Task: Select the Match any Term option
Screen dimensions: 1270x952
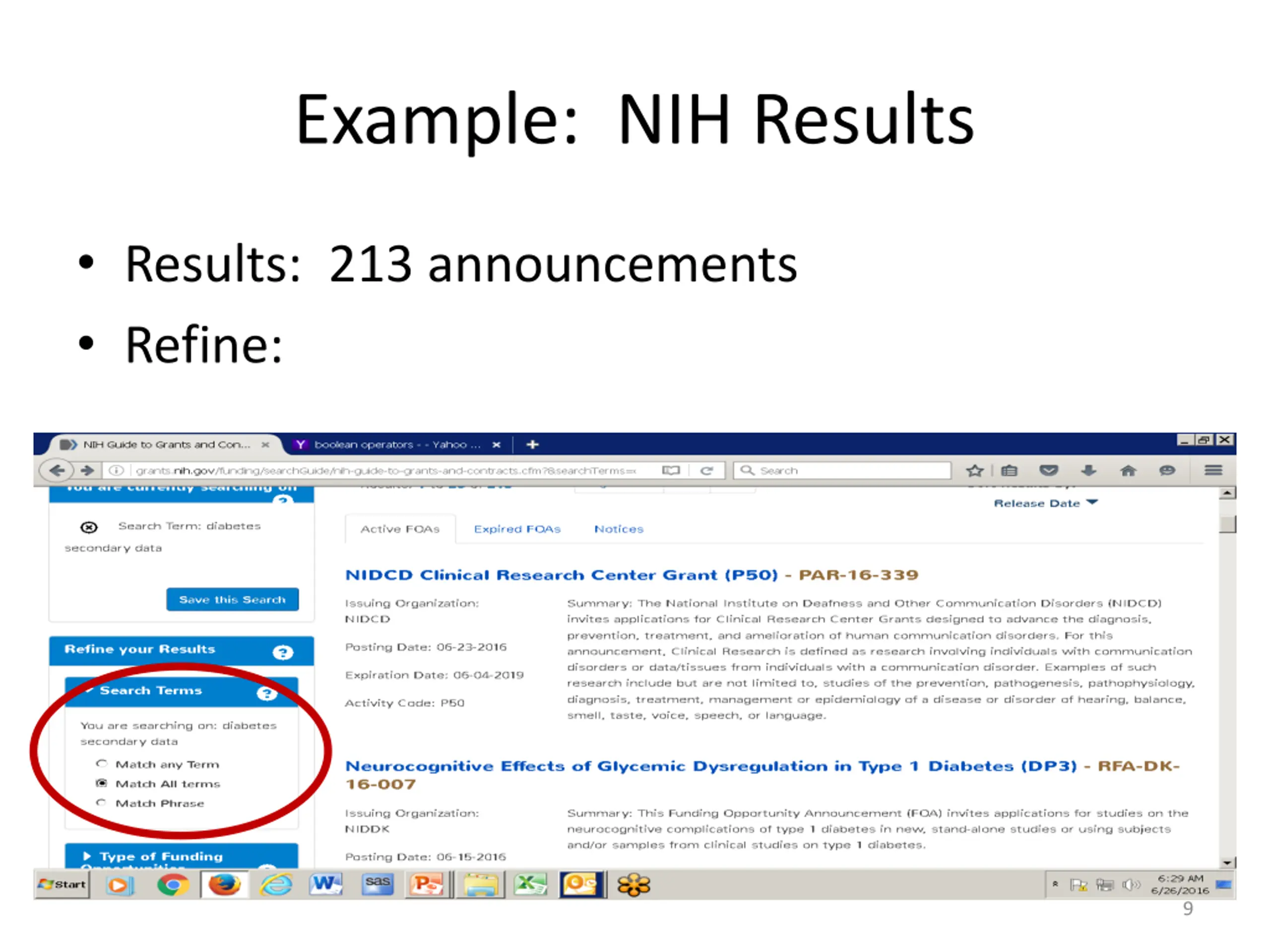Action: point(102,764)
